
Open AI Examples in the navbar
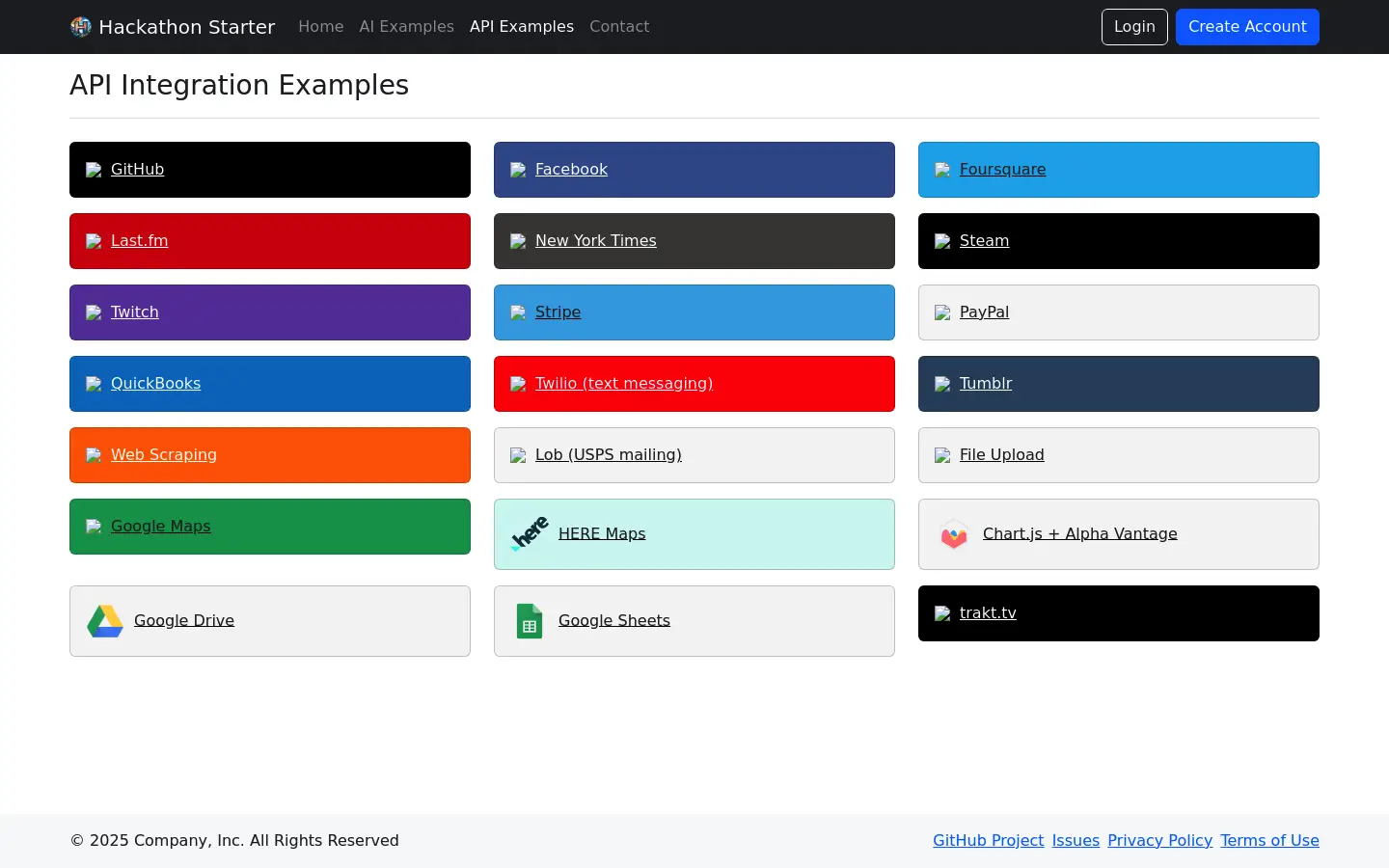407,27
